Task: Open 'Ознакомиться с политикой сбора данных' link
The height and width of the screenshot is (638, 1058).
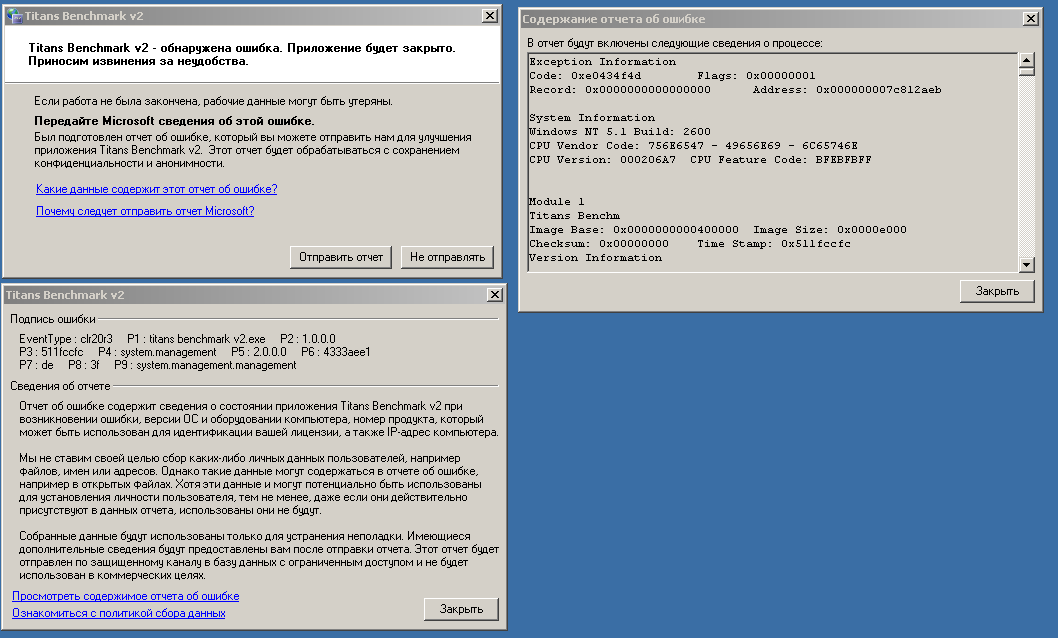Action: point(119,613)
